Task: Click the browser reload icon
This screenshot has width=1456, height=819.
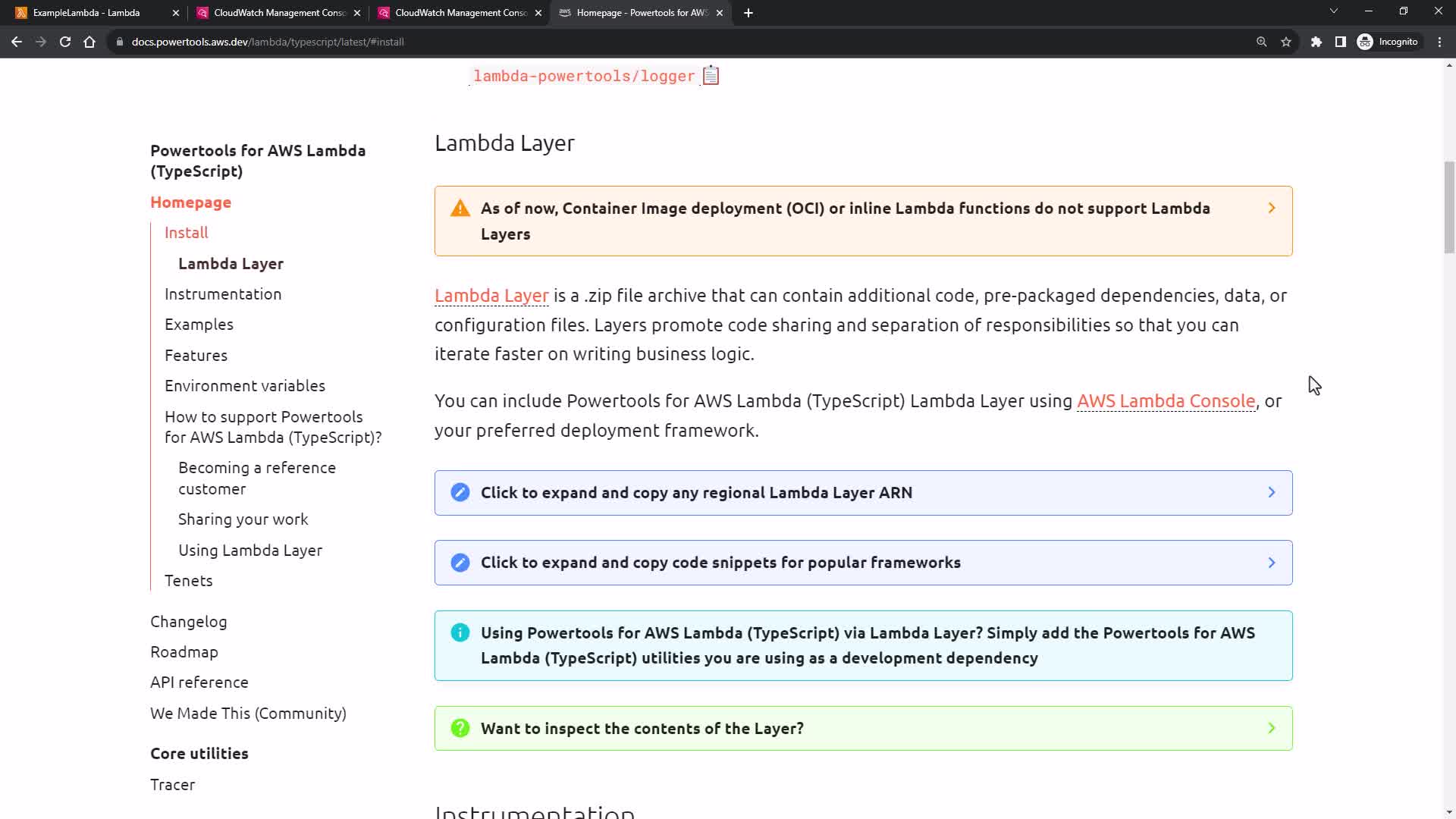Action: click(x=65, y=42)
